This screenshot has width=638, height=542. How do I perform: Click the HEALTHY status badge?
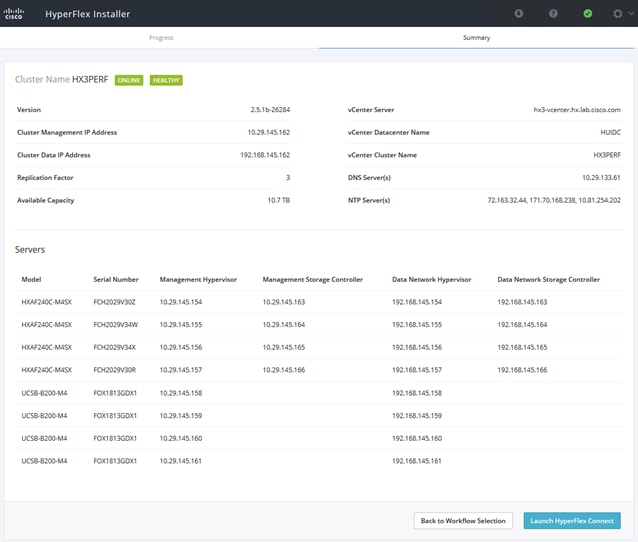coord(166,80)
